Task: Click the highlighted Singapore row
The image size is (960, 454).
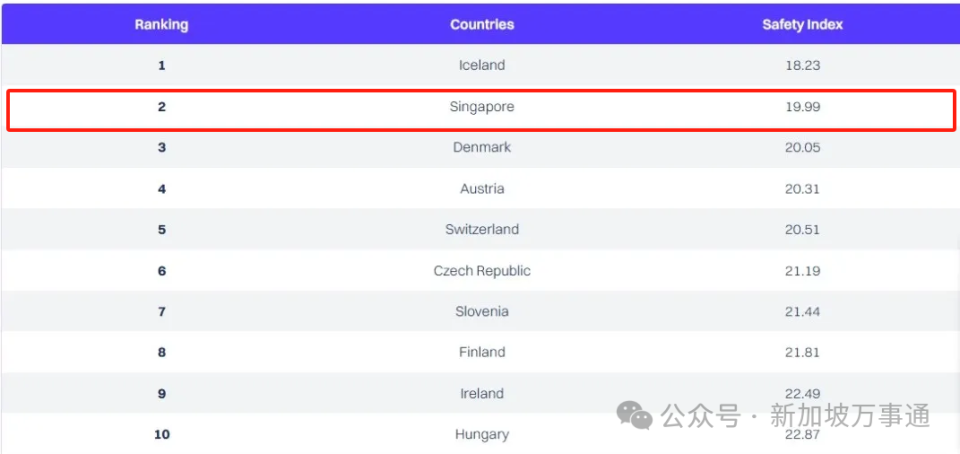Action: 481,110
